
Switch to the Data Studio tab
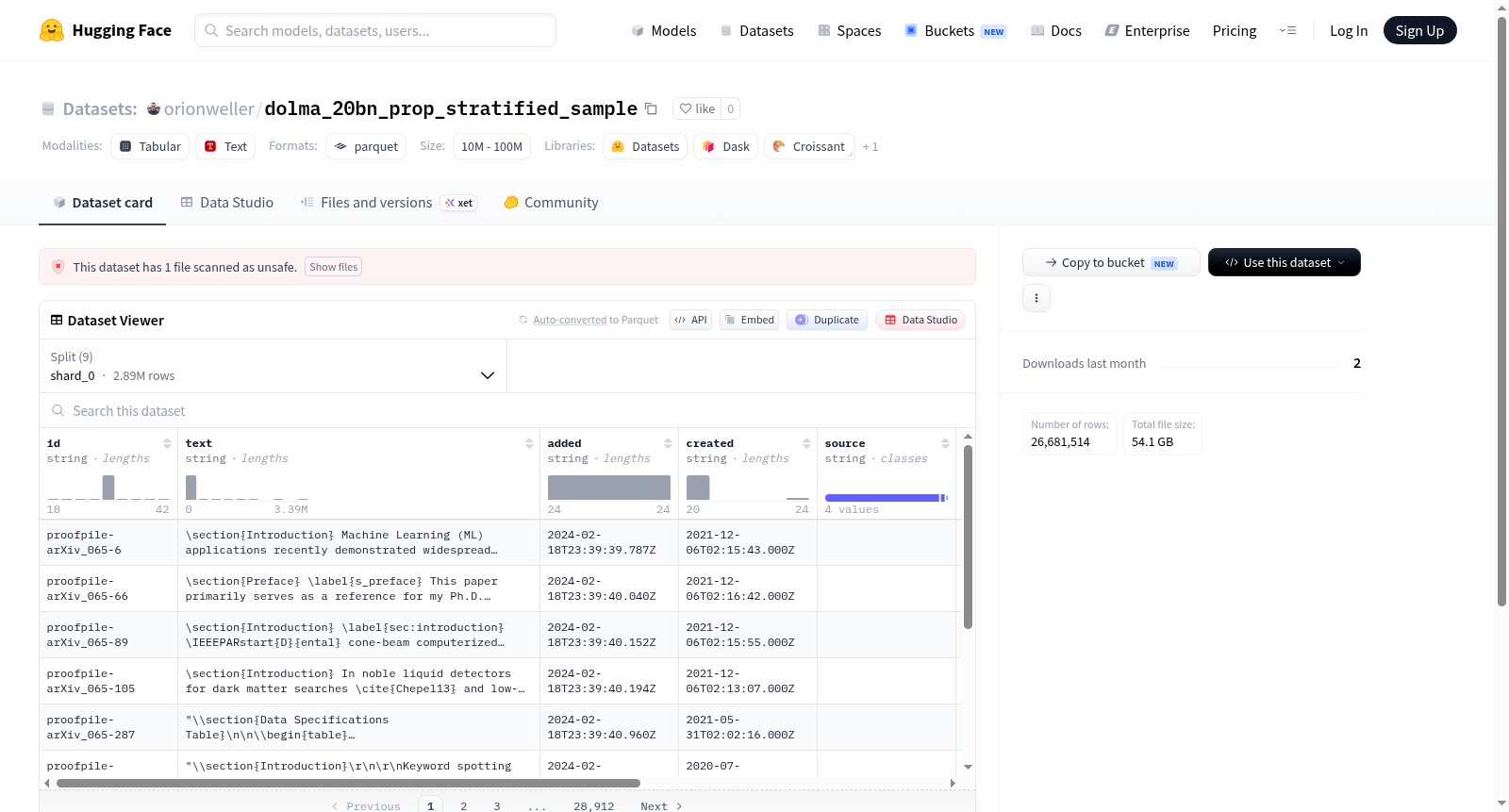click(x=227, y=203)
